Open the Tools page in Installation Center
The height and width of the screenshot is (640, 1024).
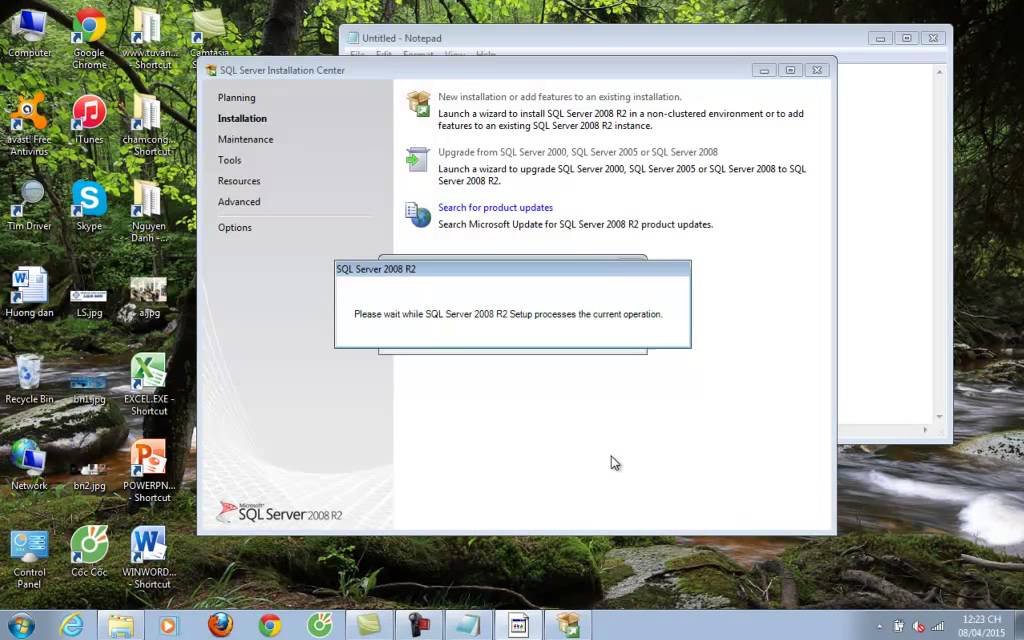click(x=229, y=160)
